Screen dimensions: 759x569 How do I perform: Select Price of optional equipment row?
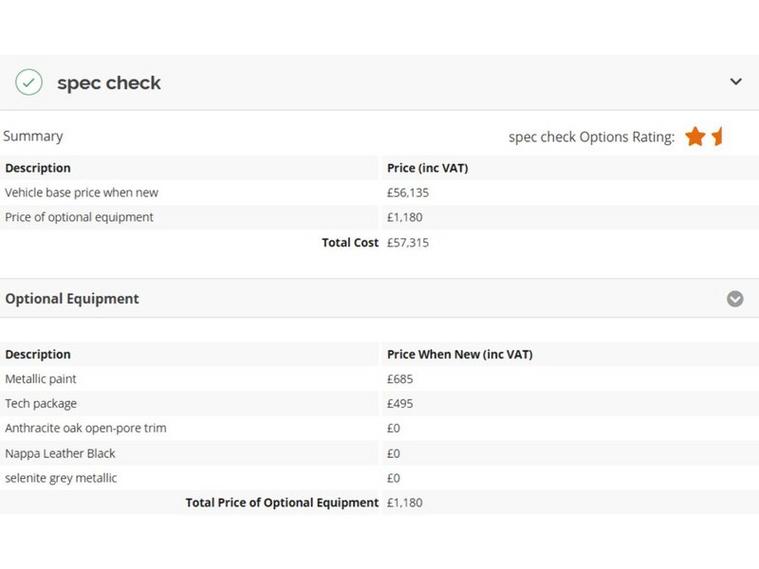click(380, 217)
